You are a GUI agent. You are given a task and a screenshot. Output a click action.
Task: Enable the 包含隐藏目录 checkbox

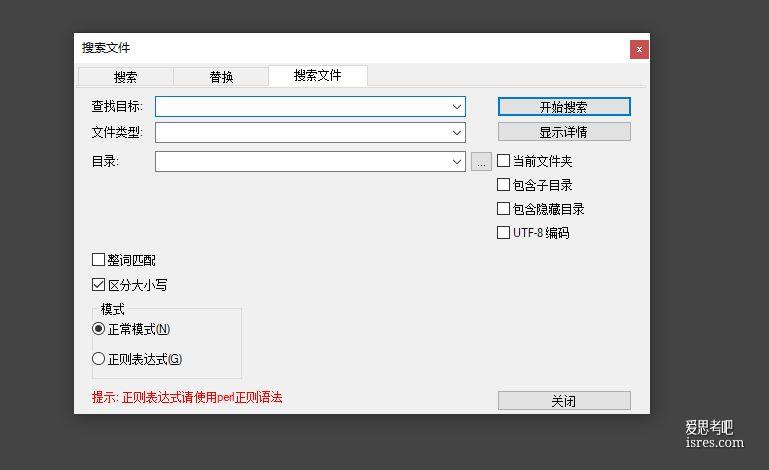(503, 209)
